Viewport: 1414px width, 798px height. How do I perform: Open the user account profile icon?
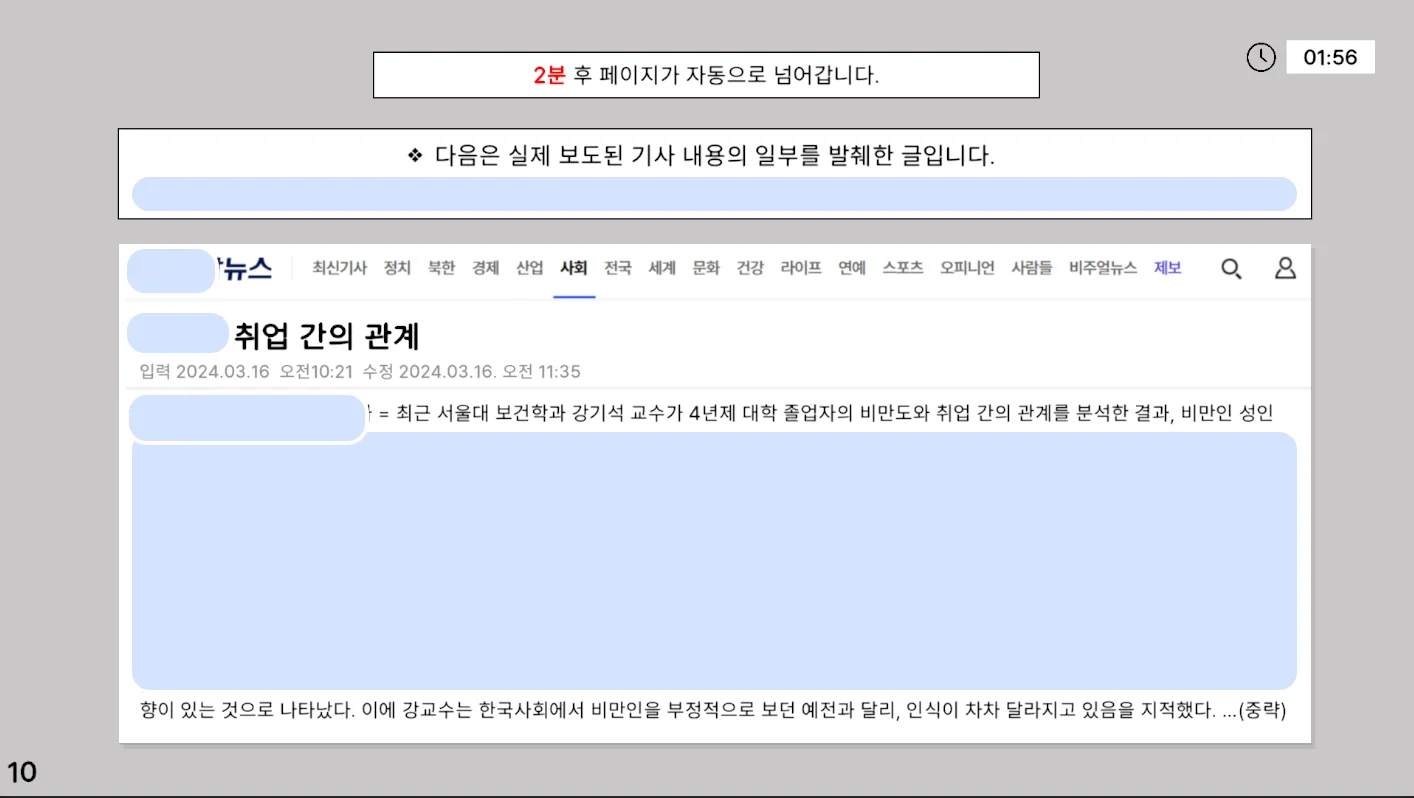click(x=1285, y=268)
